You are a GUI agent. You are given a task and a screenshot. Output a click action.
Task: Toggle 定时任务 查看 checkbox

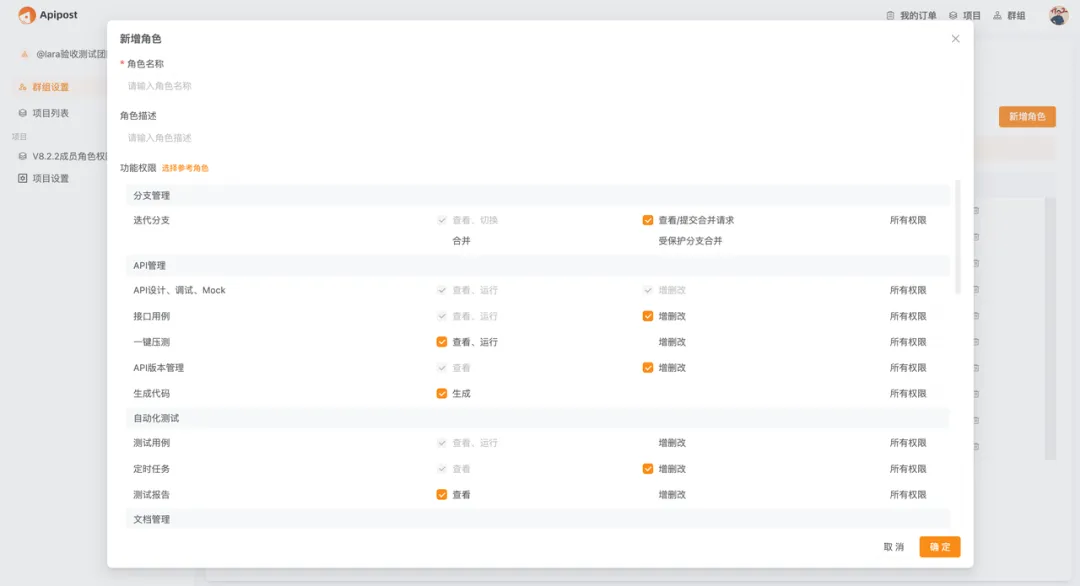point(442,470)
